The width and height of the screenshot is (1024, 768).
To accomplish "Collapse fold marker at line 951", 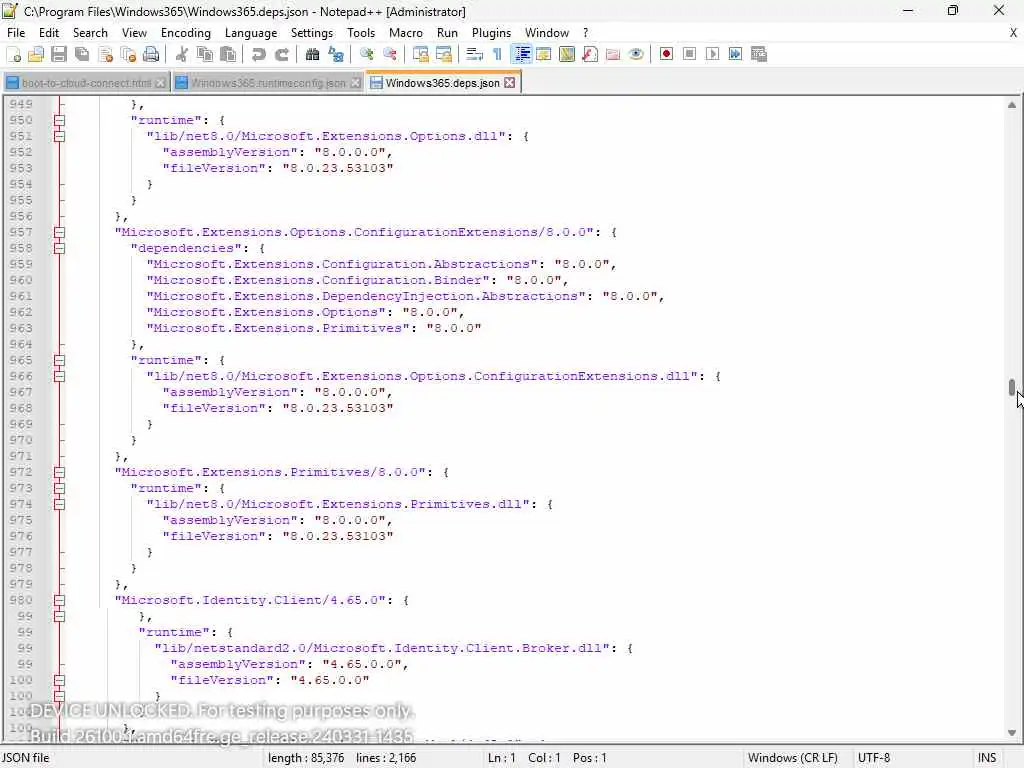I will 59,136.
